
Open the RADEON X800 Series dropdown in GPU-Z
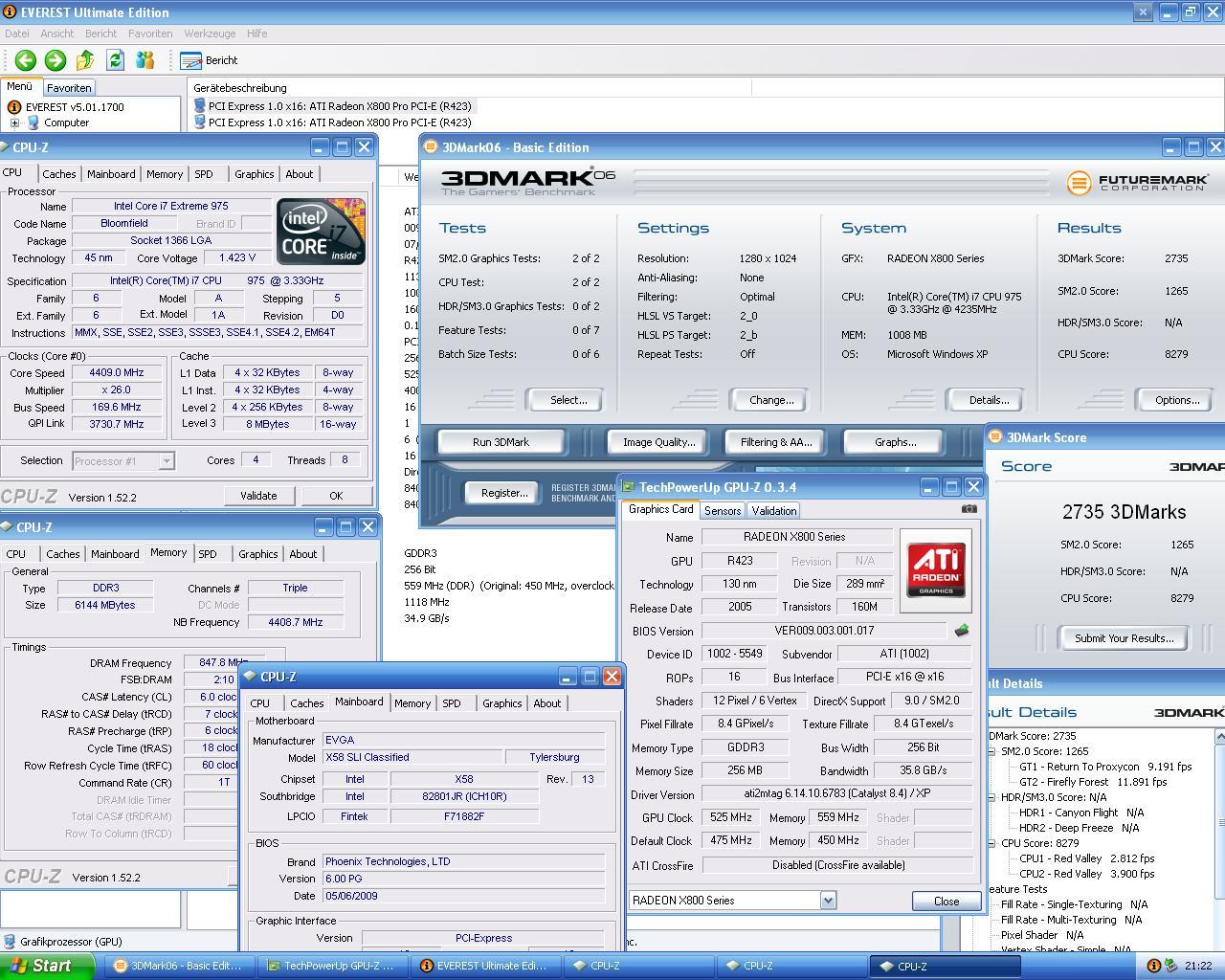828,901
